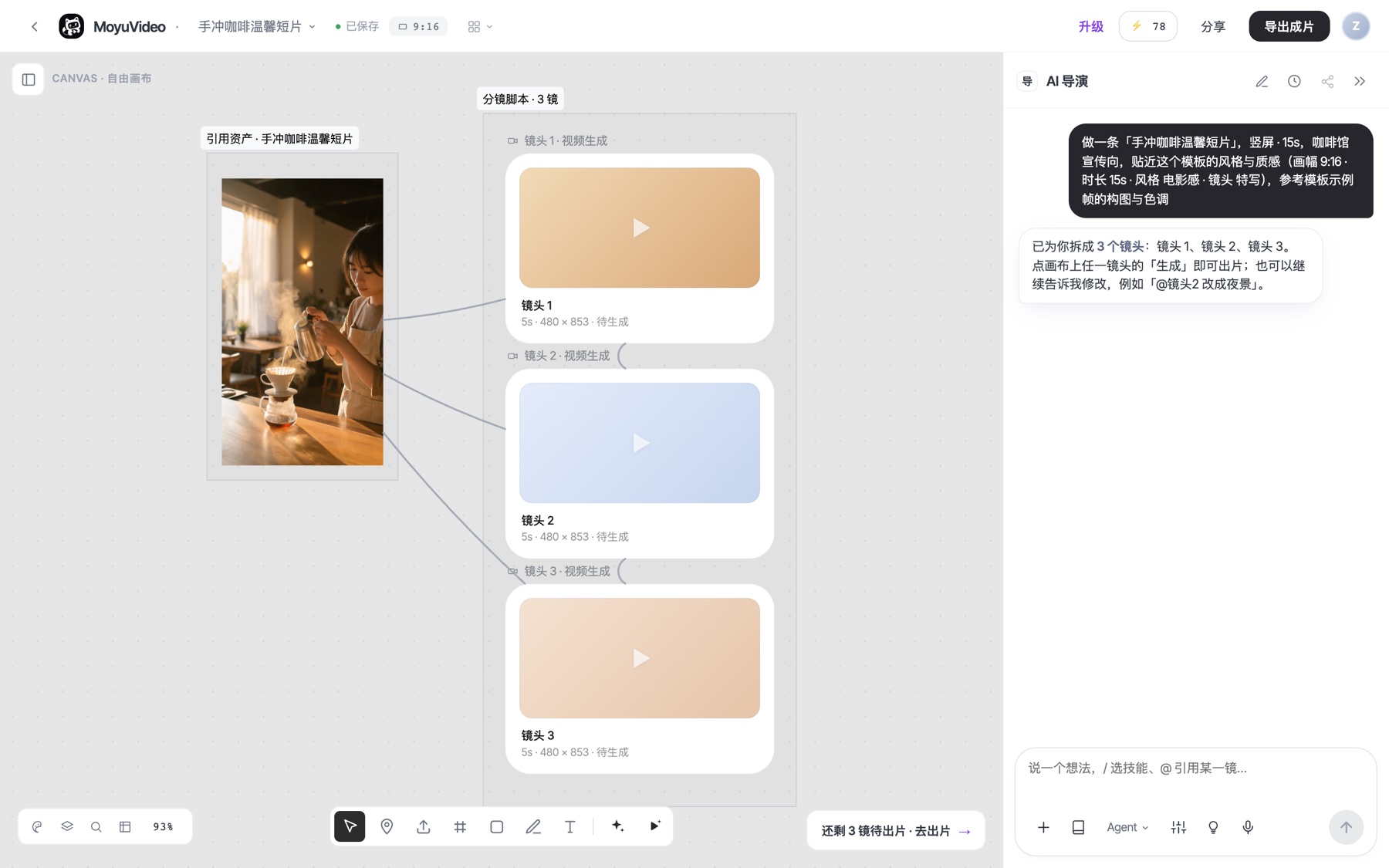
Task: Change the 9:16 aspect ratio setting
Action: point(419,26)
